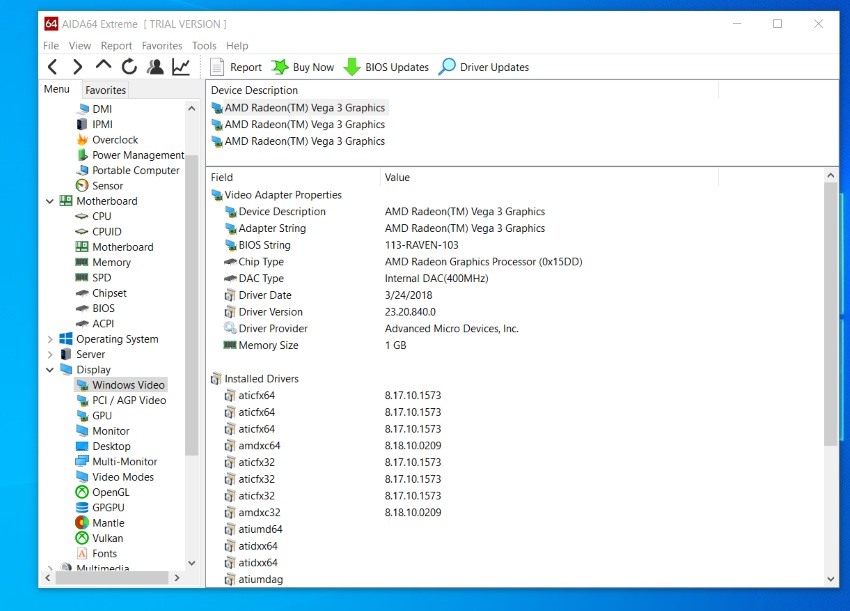Open the Tools menu
Image resolution: width=850 pixels, height=611 pixels.
pos(204,46)
